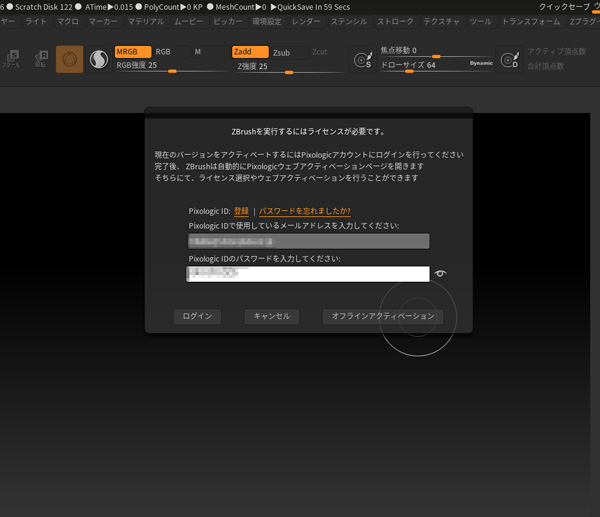This screenshot has width=600, height=517.
Task: Toggle the M material mode button
Action: click(x=210, y=52)
